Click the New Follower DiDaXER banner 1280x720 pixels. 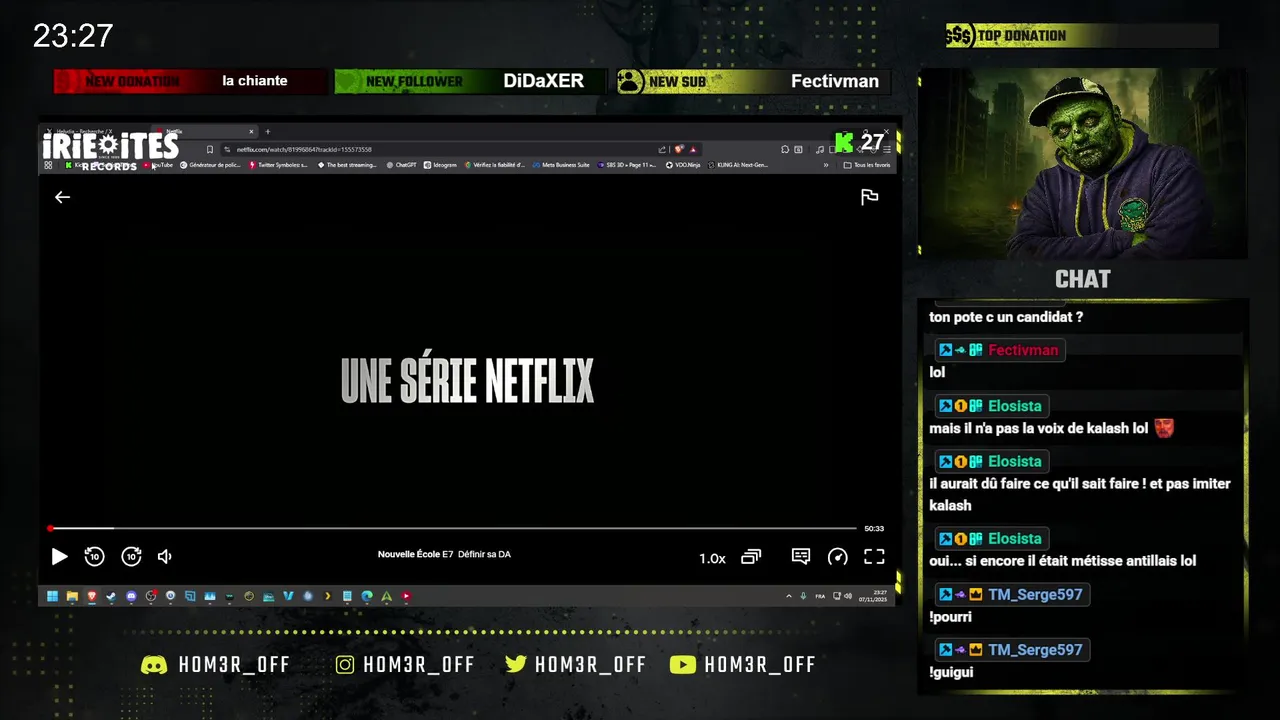[x=470, y=81]
